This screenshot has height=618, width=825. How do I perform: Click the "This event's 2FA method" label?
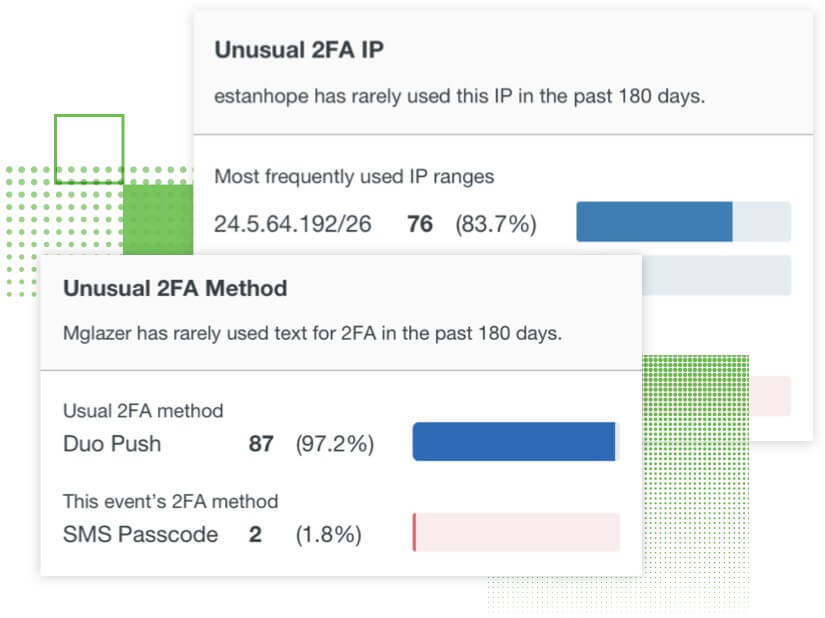click(x=170, y=501)
